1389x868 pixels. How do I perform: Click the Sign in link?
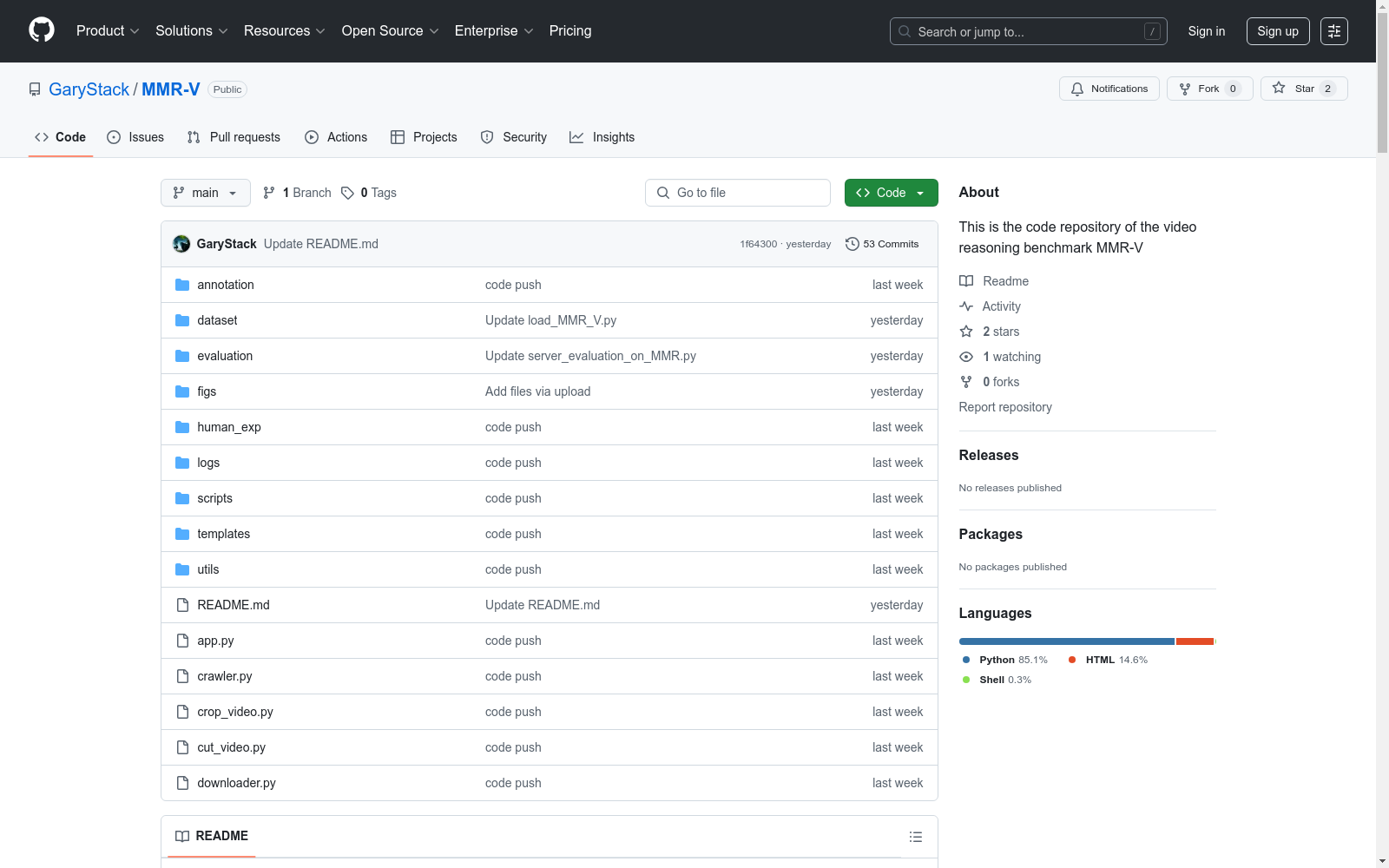tap(1207, 31)
